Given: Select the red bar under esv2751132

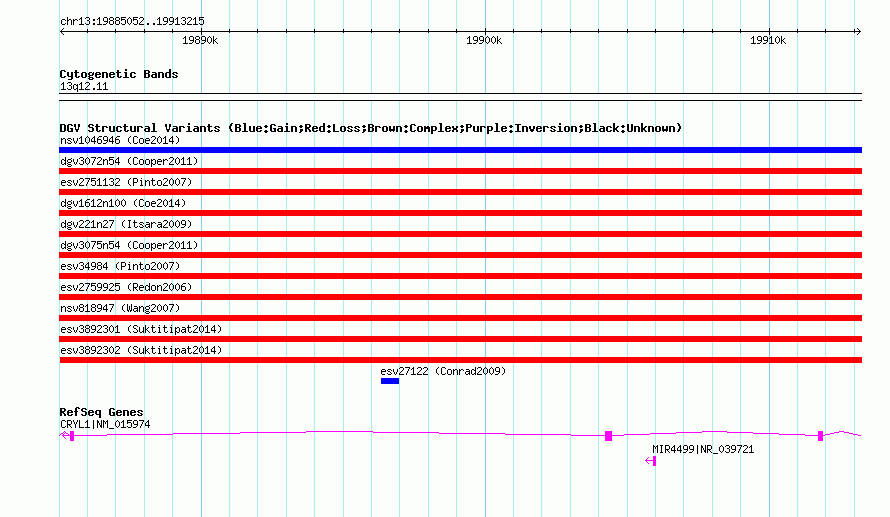Looking at the screenshot, I should point(460,192).
